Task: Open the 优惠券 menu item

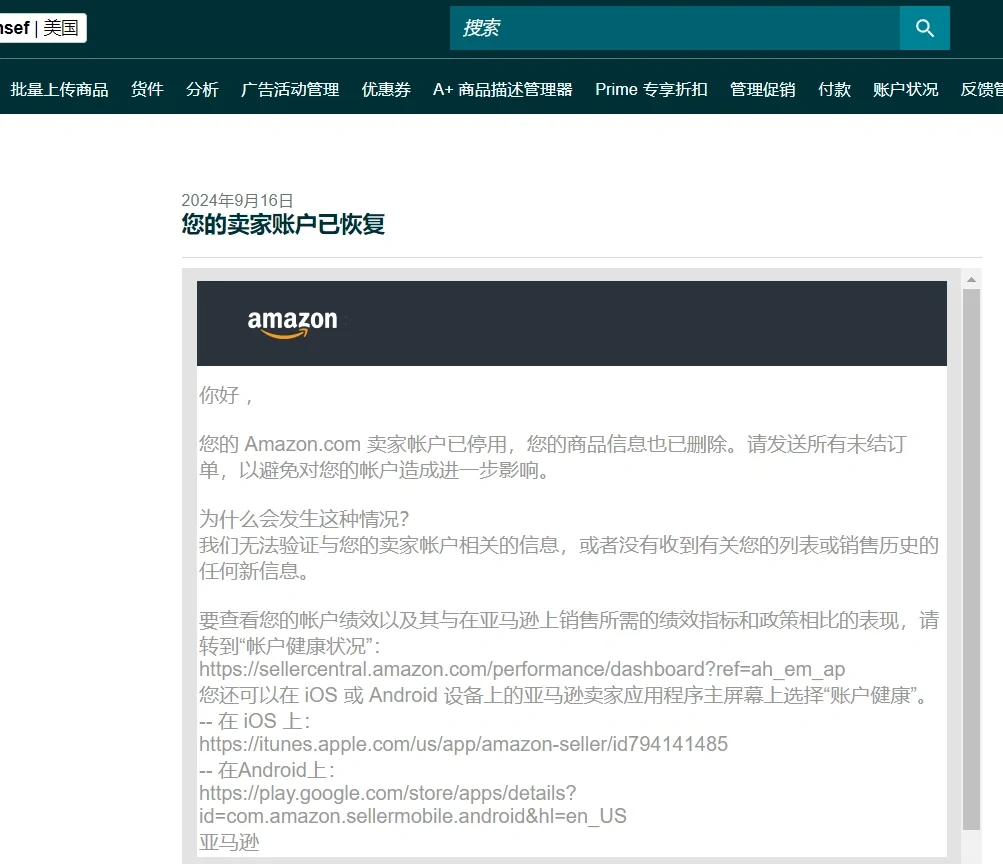Action: pyautogui.click(x=386, y=90)
